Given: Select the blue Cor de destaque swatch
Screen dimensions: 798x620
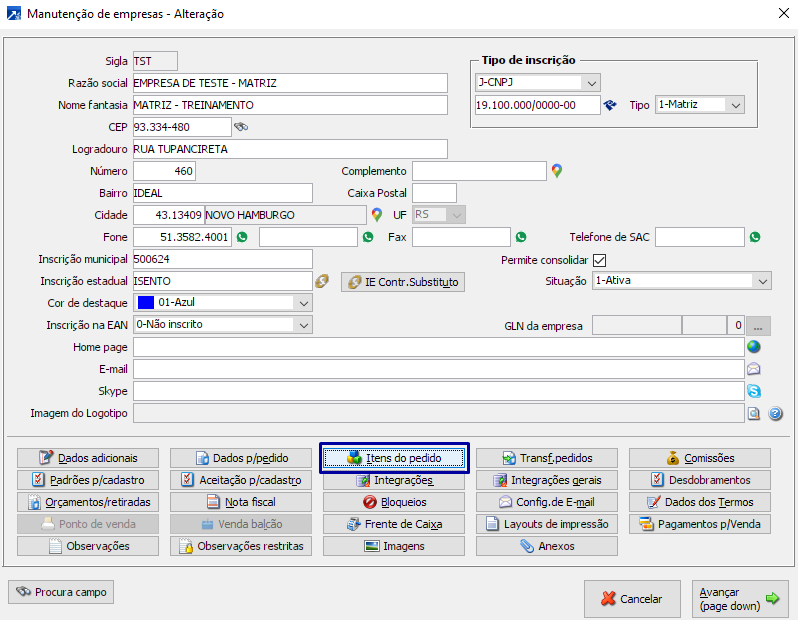Looking at the screenshot, I should click(x=146, y=303).
